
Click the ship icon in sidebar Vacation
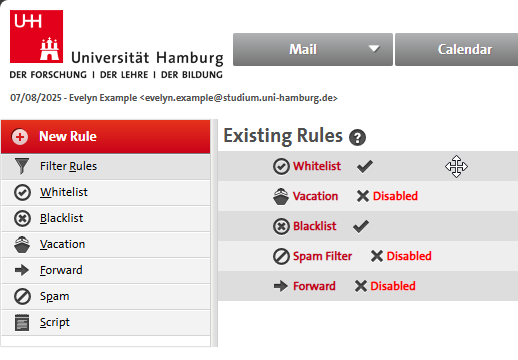pos(22,244)
